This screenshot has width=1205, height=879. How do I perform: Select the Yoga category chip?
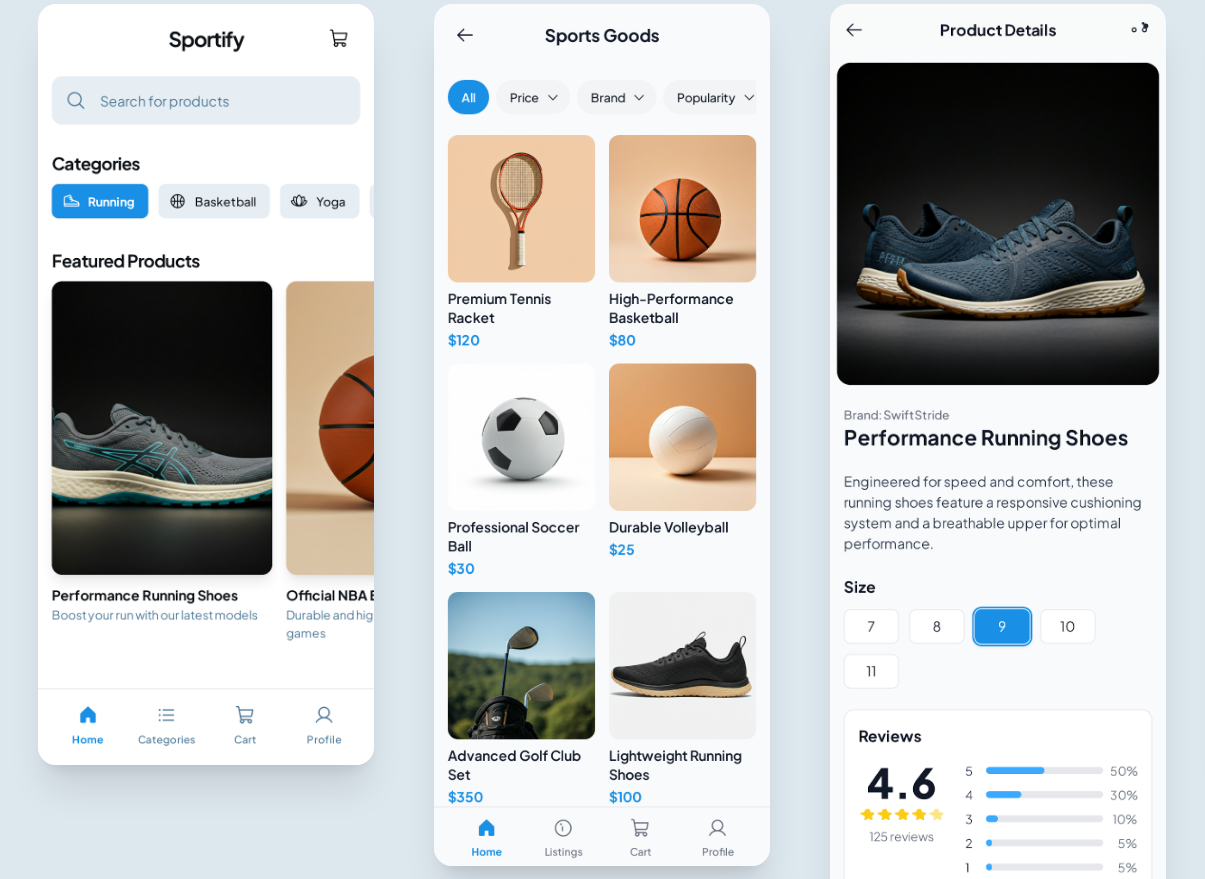tap(319, 201)
